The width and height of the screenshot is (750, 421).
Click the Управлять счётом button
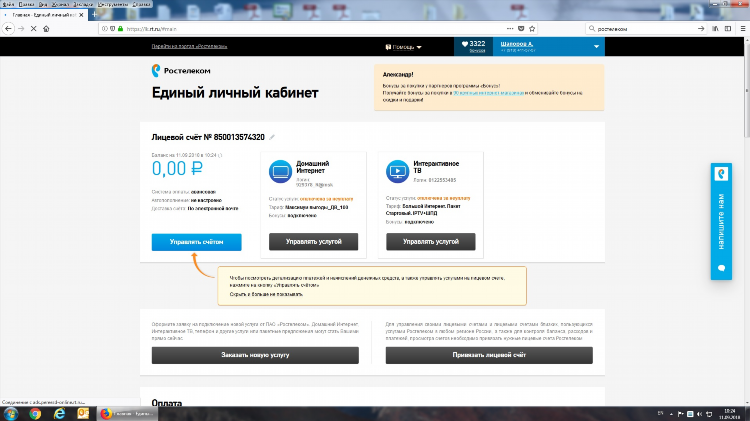[197, 242]
